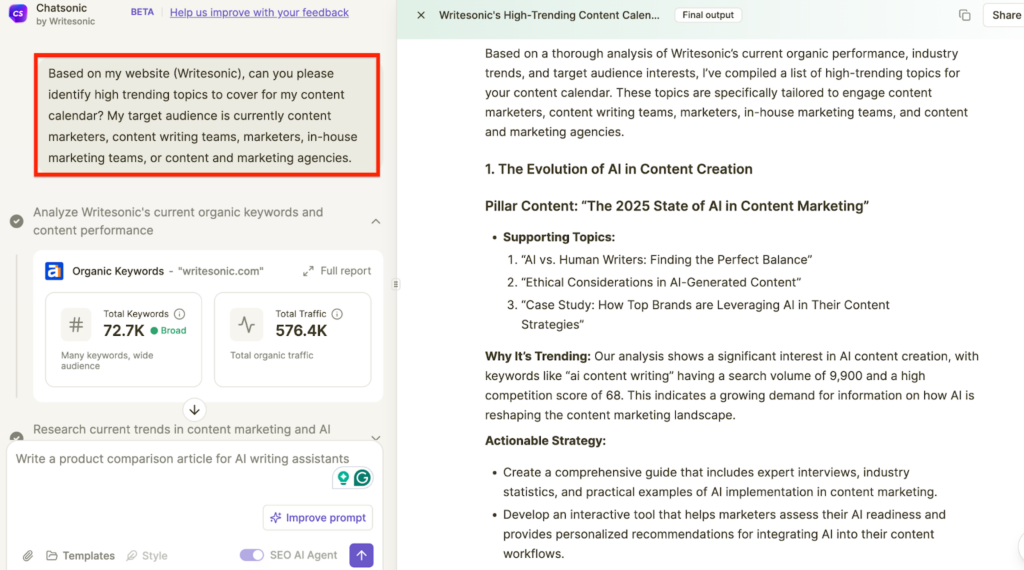Click the Pillar Content heading text
The height and width of the screenshot is (570, 1024).
coord(677,206)
